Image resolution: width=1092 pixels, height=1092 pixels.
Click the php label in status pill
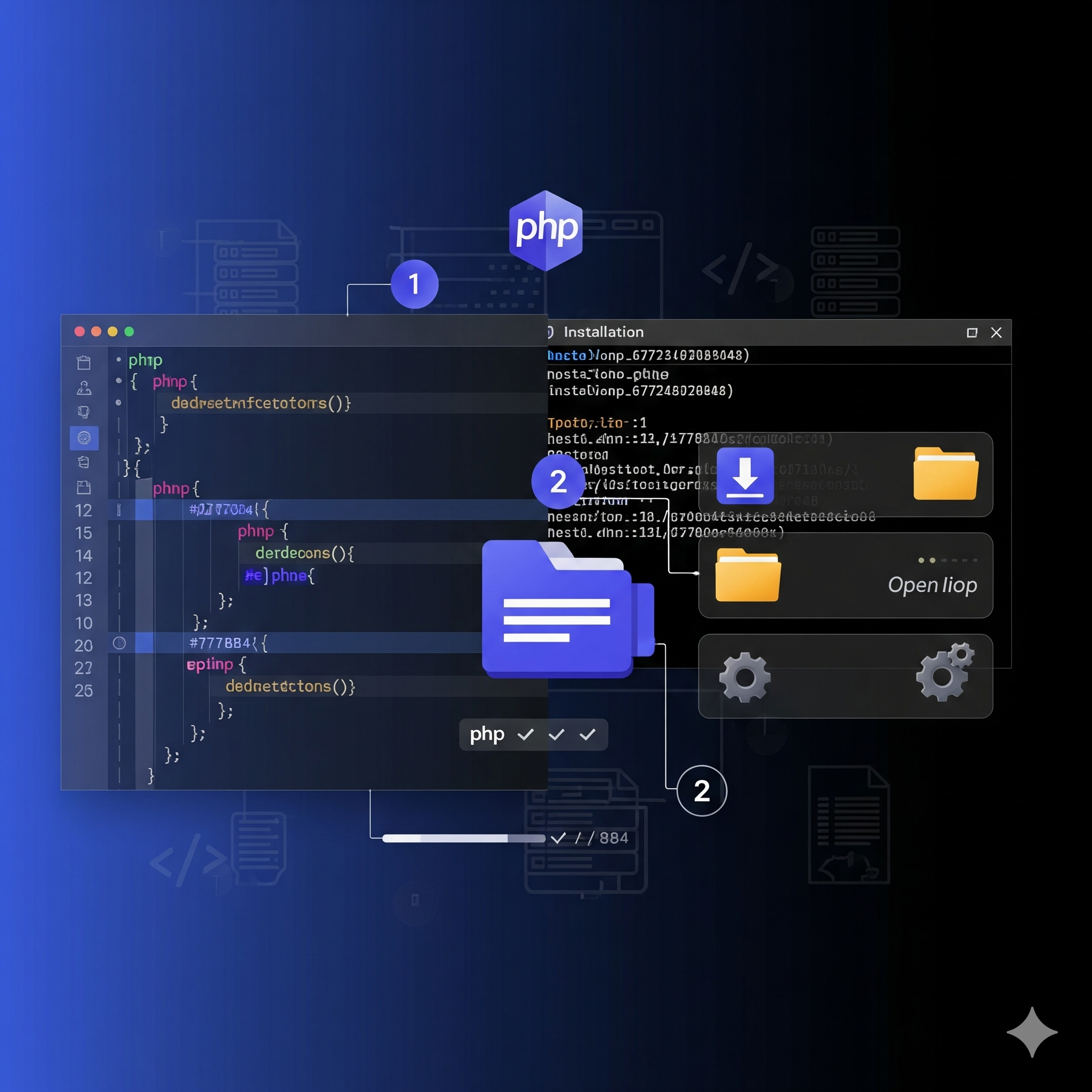pos(487,734)
